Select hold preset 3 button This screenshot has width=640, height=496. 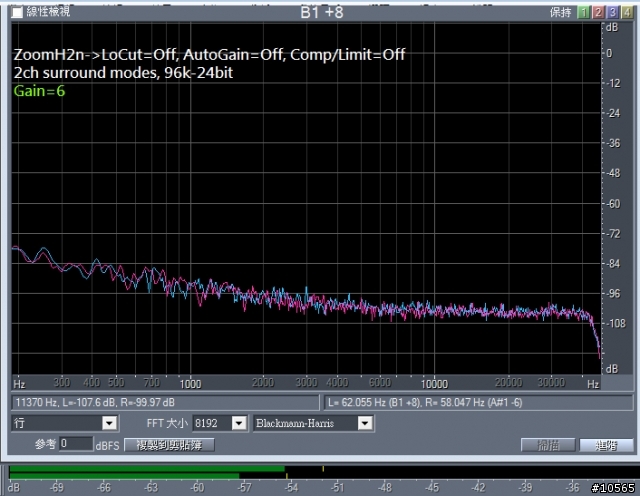coord(612,12)
